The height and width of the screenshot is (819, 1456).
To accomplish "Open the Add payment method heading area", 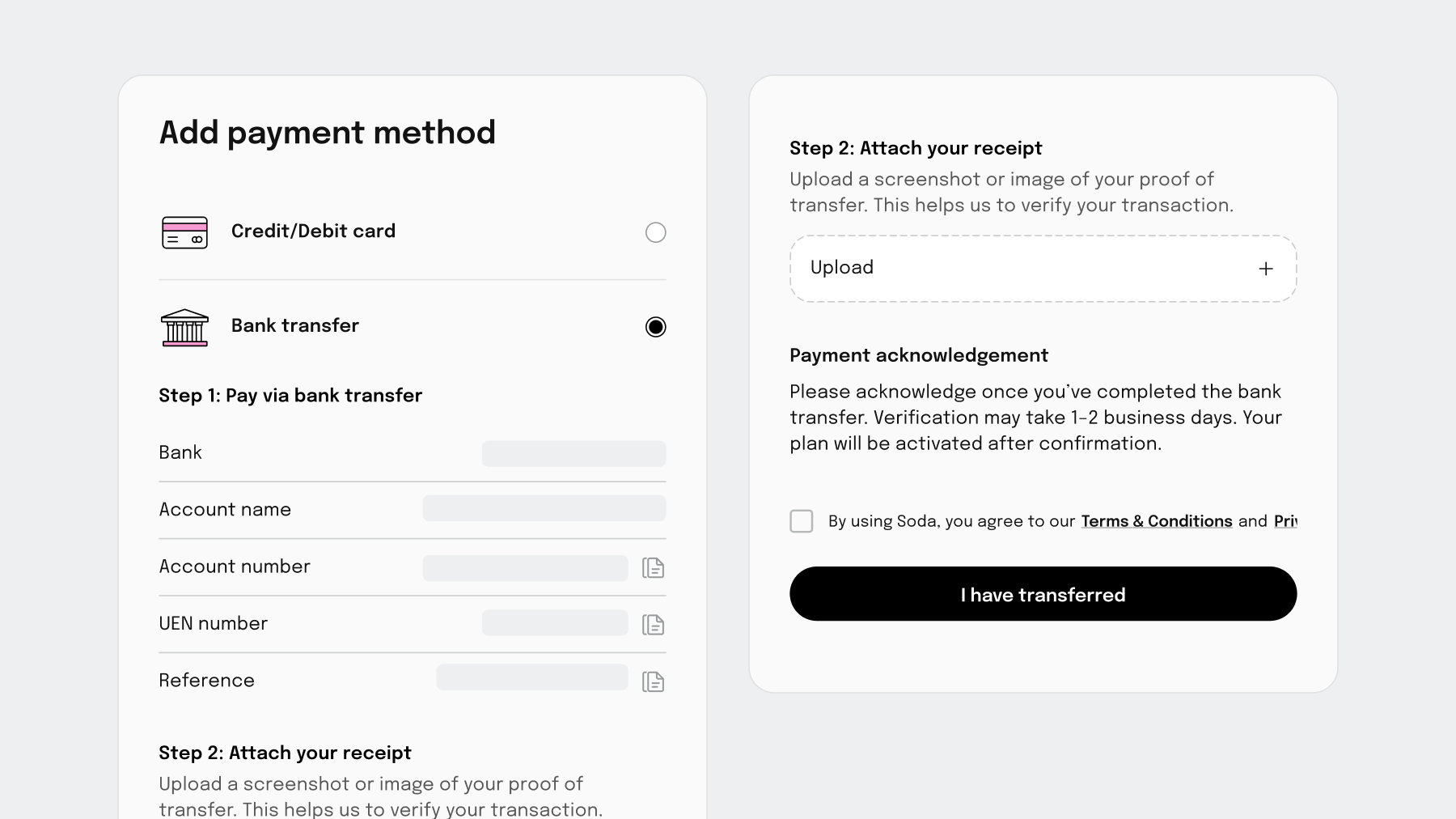I will 327,132.
